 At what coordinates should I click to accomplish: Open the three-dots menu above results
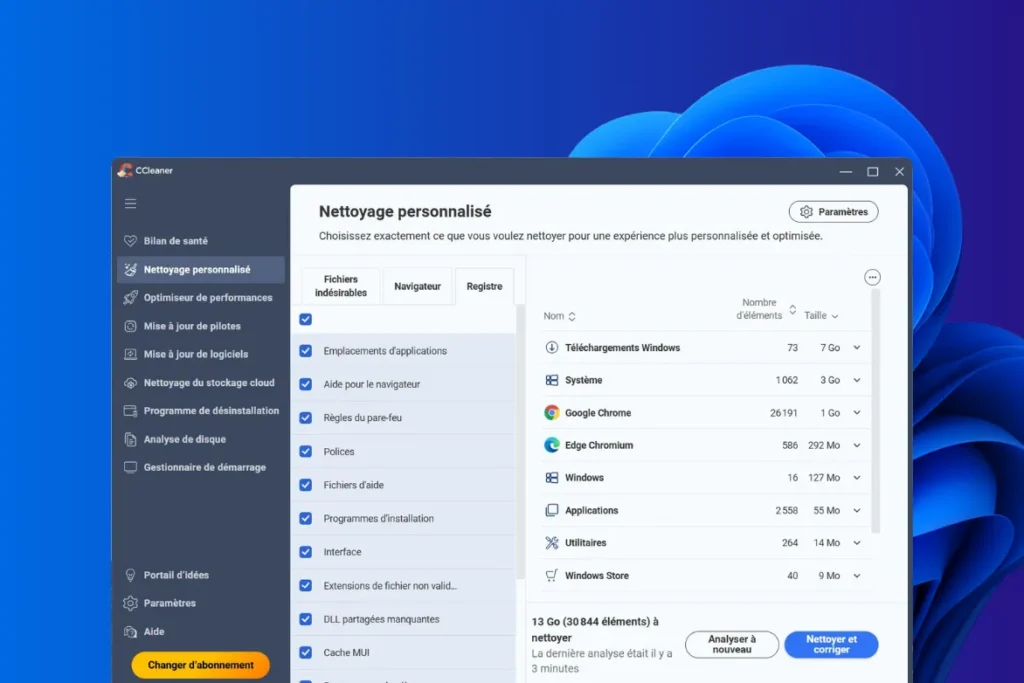coord(872,277)
